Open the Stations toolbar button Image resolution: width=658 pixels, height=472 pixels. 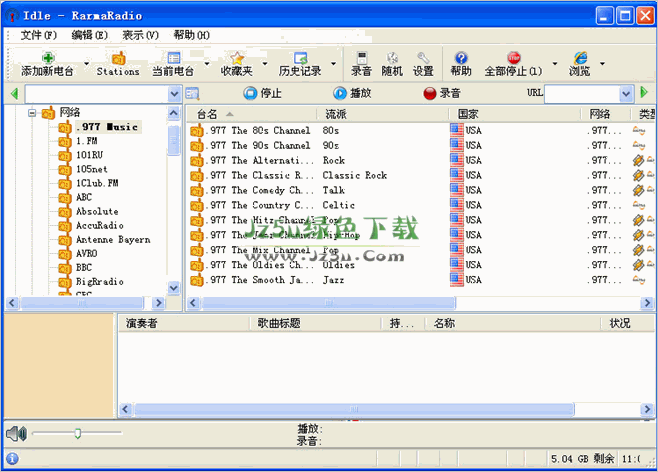click(x=118, y=64)
